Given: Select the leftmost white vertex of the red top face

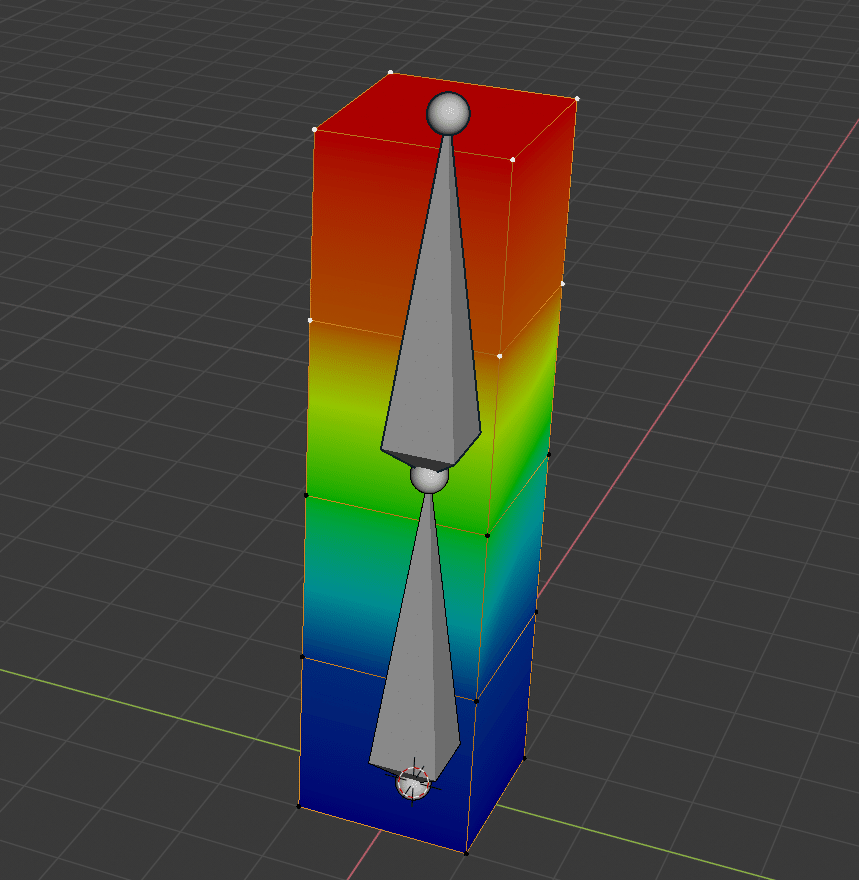Looking at the screenshot, I should point(315,130).
